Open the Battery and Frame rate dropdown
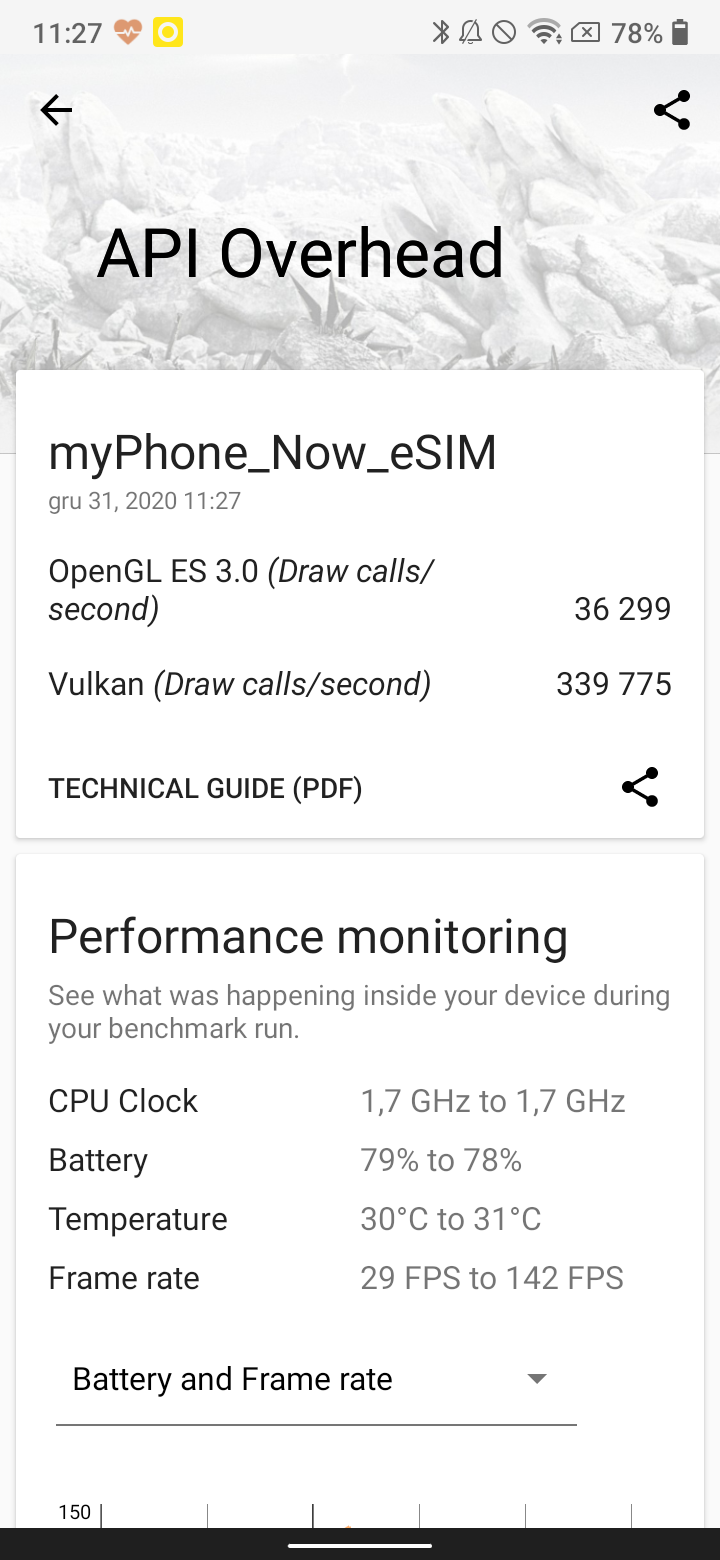 (x=316, y=1380)
